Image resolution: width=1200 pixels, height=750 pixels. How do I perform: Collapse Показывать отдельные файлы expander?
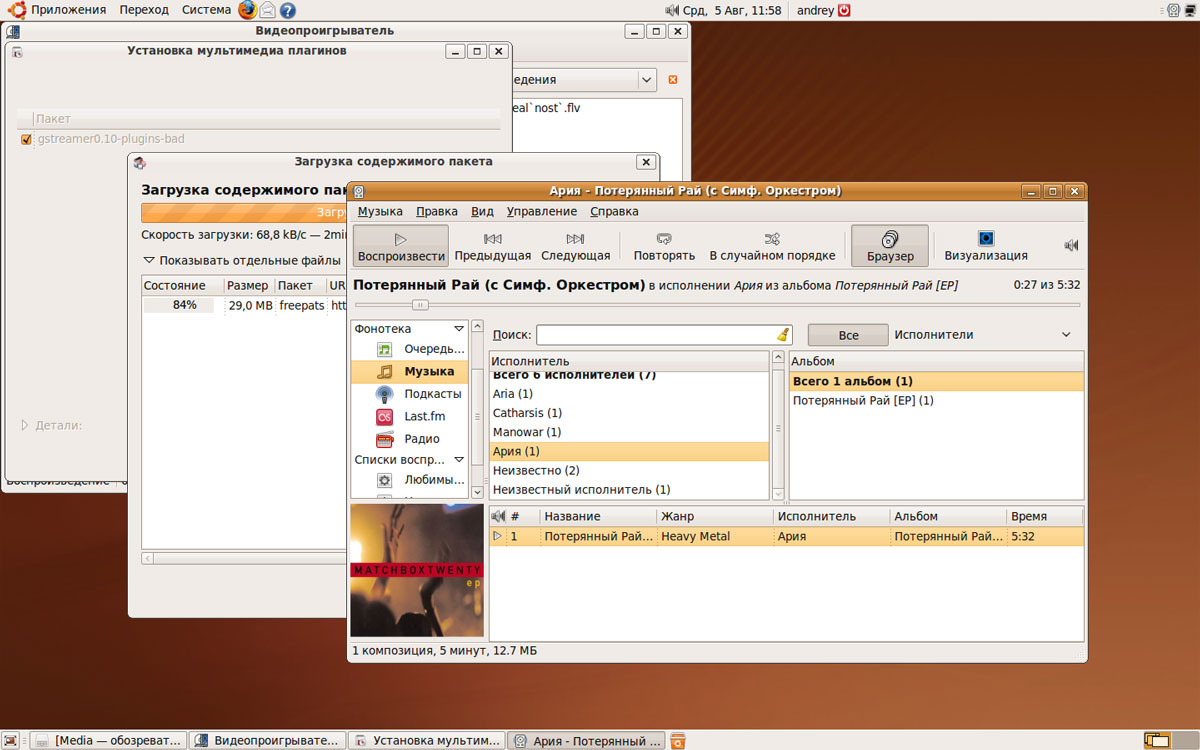click(243, 260)
